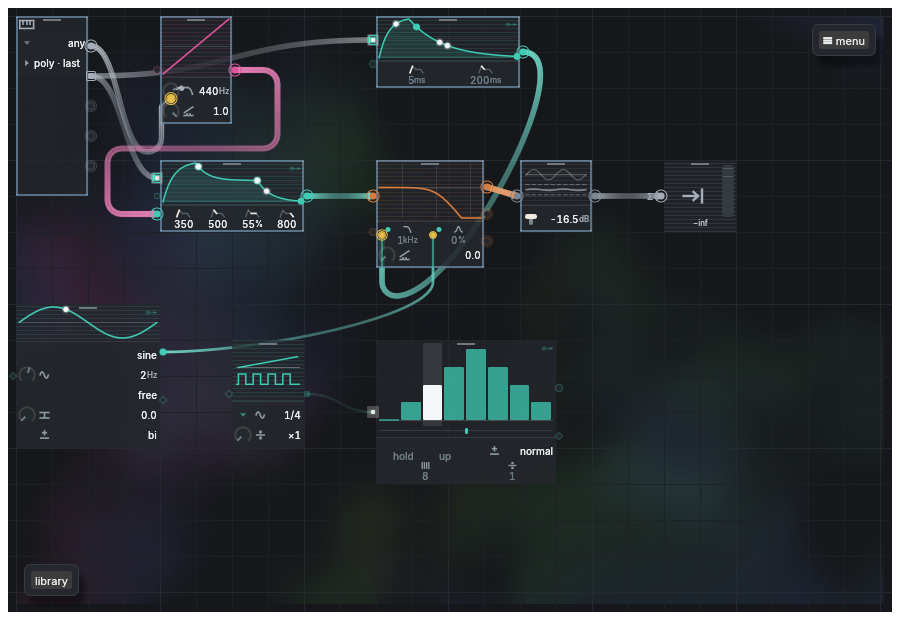Toggle the AD envelope pre-cord arrow icon

coord(511,24)
